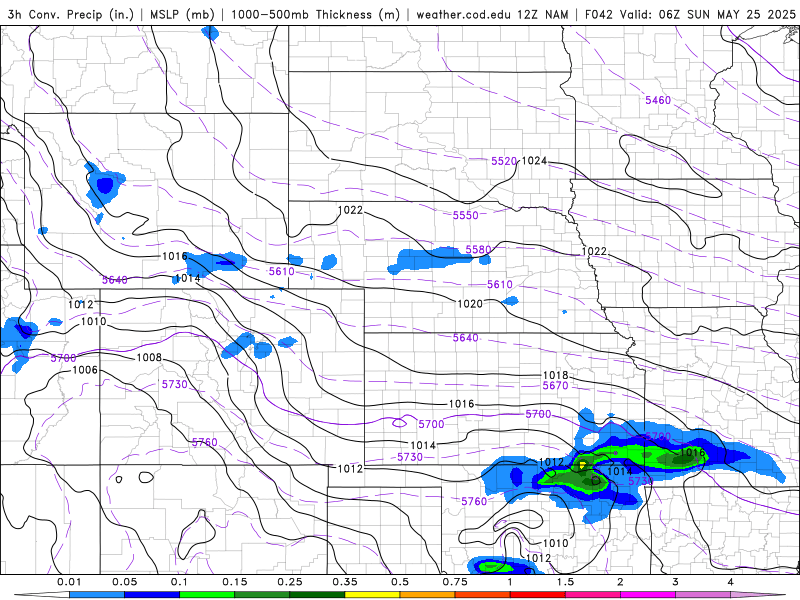Screen dimensions: 800x600
Task: Click the red 1 inch legend swatch
Action: point(538,594)
